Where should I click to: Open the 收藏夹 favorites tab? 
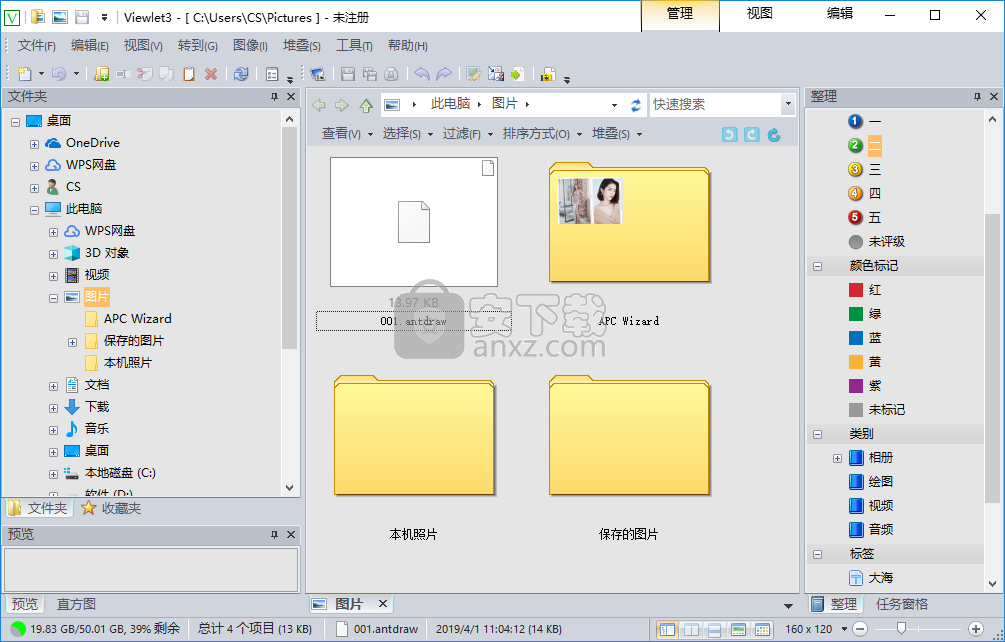coord(111,508)
